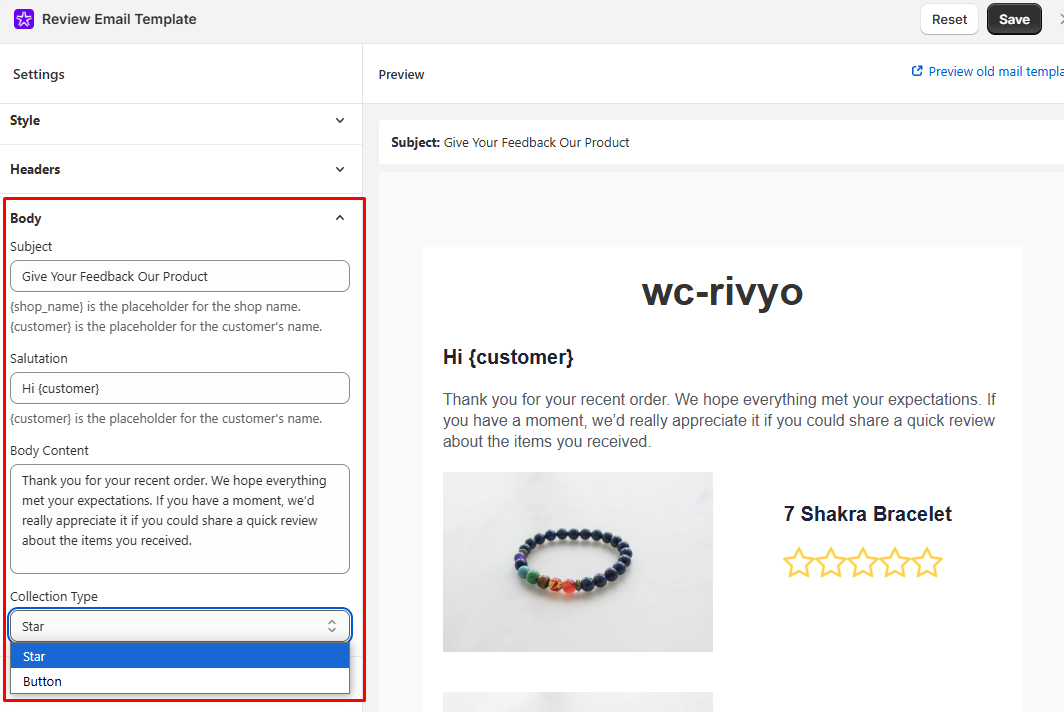1064x712 pixels.
Task: Click the Hi {customer} greeting in preview
Action: [508, 357]
